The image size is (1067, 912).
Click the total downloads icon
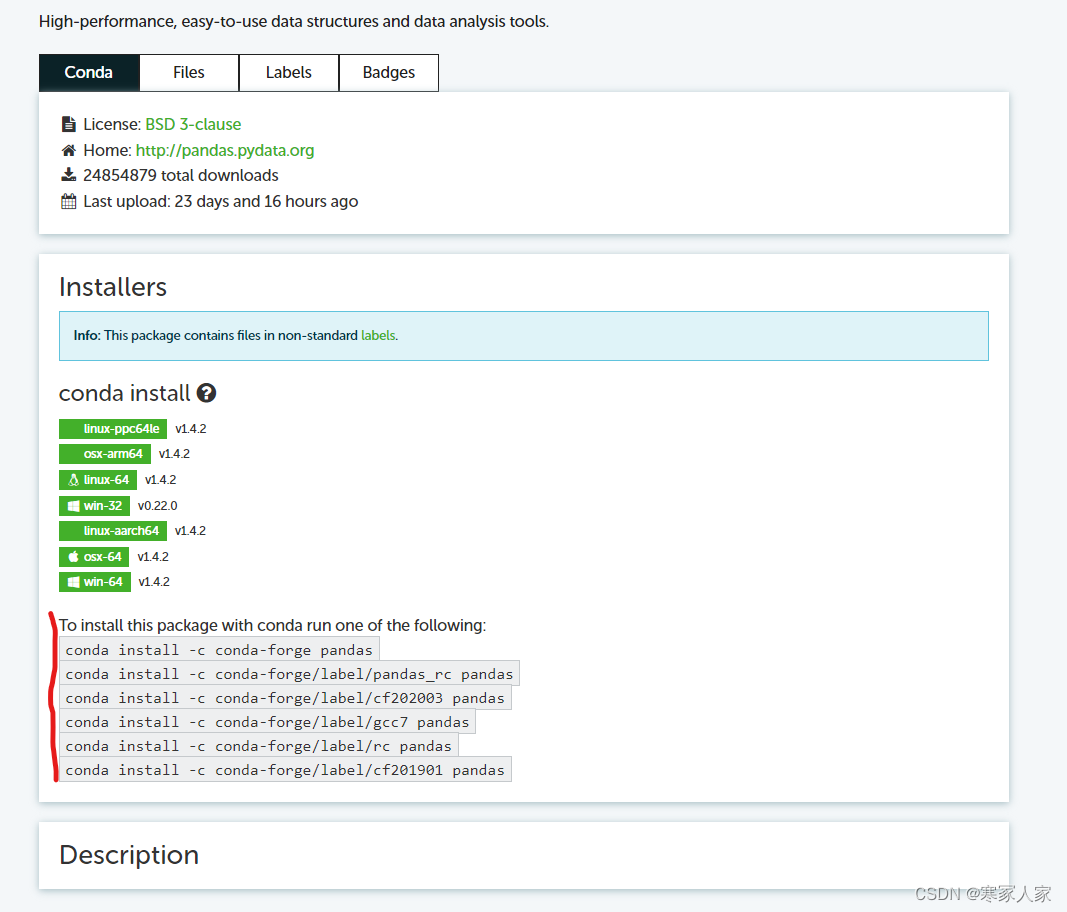coord(68,175)
